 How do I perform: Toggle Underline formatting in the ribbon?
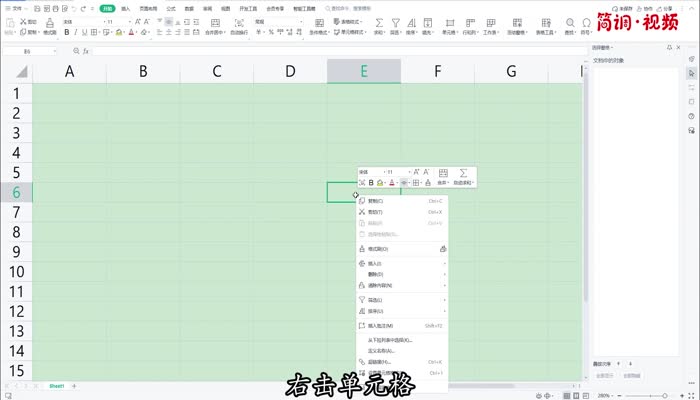(87, 32)
